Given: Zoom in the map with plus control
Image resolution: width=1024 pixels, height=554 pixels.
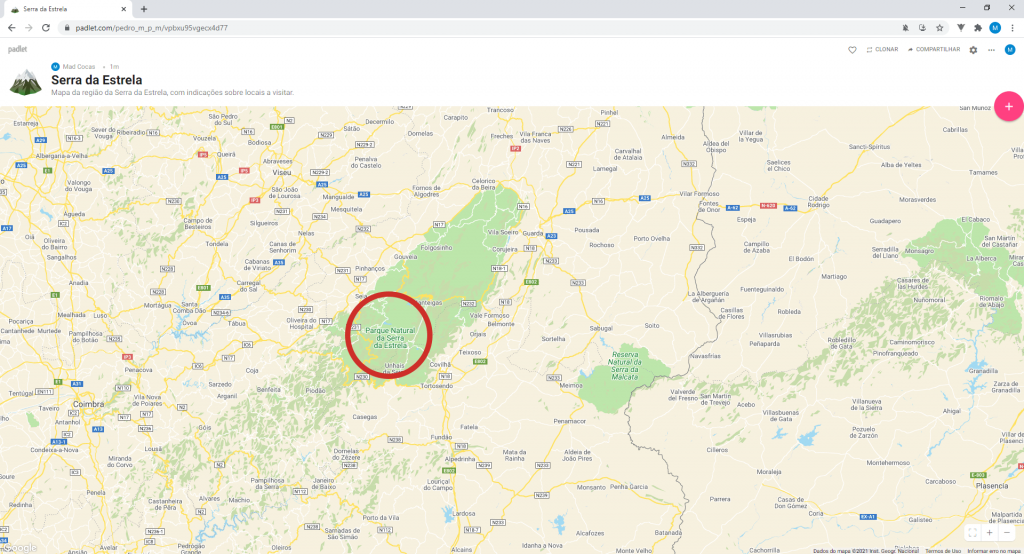Looking at the screenshot, I should (989, 532).
